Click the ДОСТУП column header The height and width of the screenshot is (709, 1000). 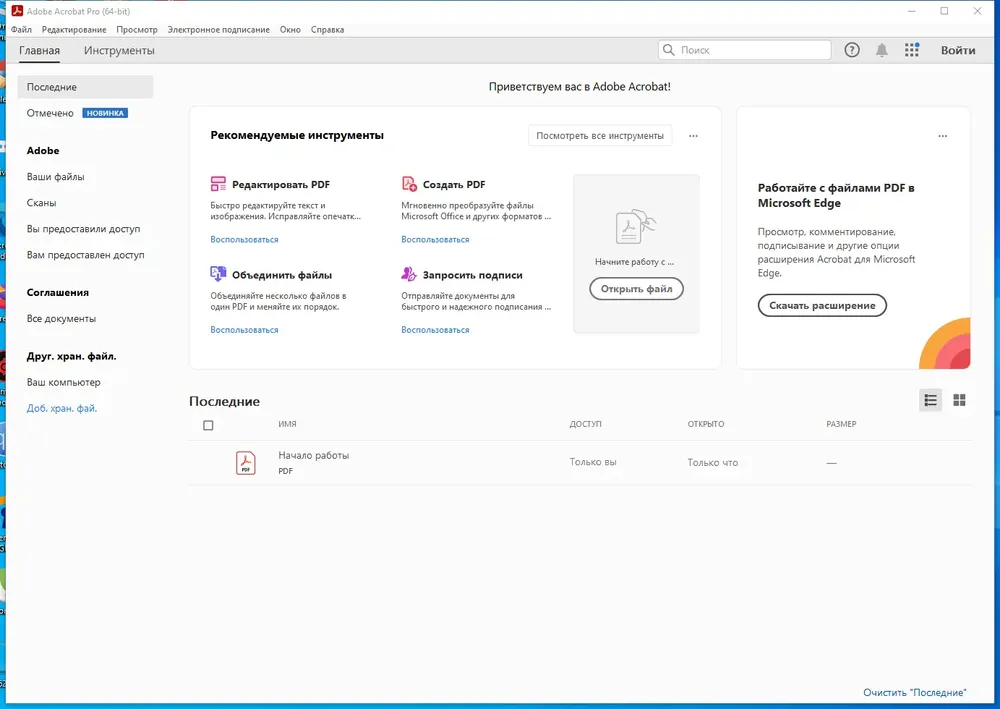585,424
